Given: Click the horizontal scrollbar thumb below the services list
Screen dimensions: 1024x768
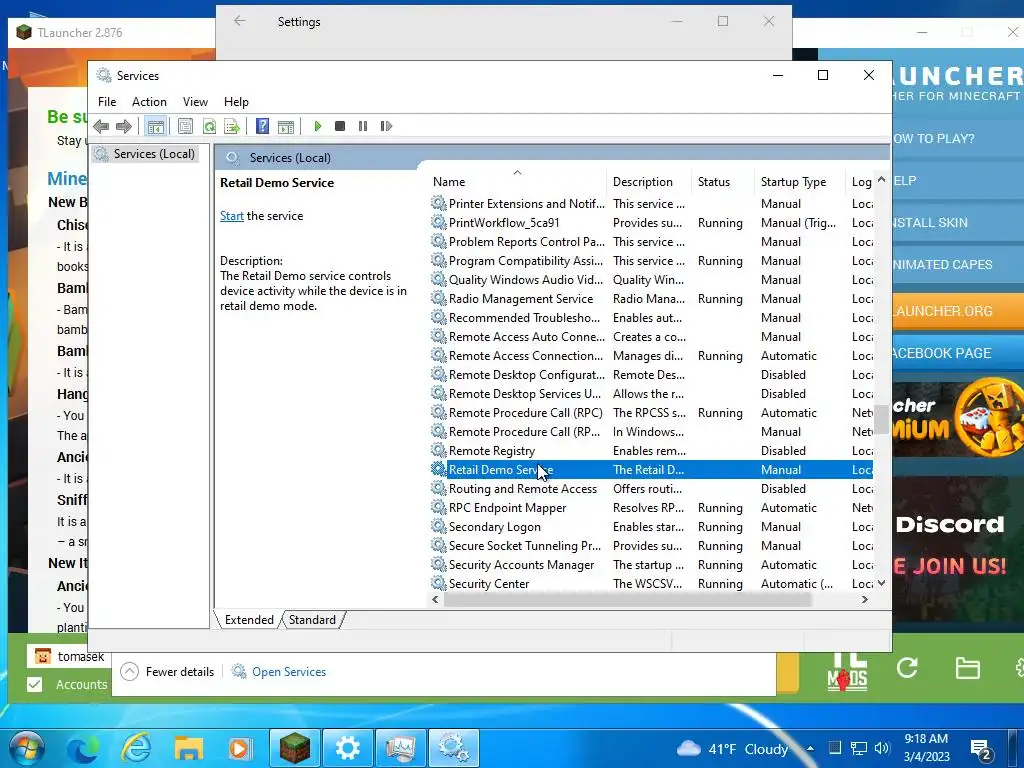Looking at the screenshot, I should point(627,599).
